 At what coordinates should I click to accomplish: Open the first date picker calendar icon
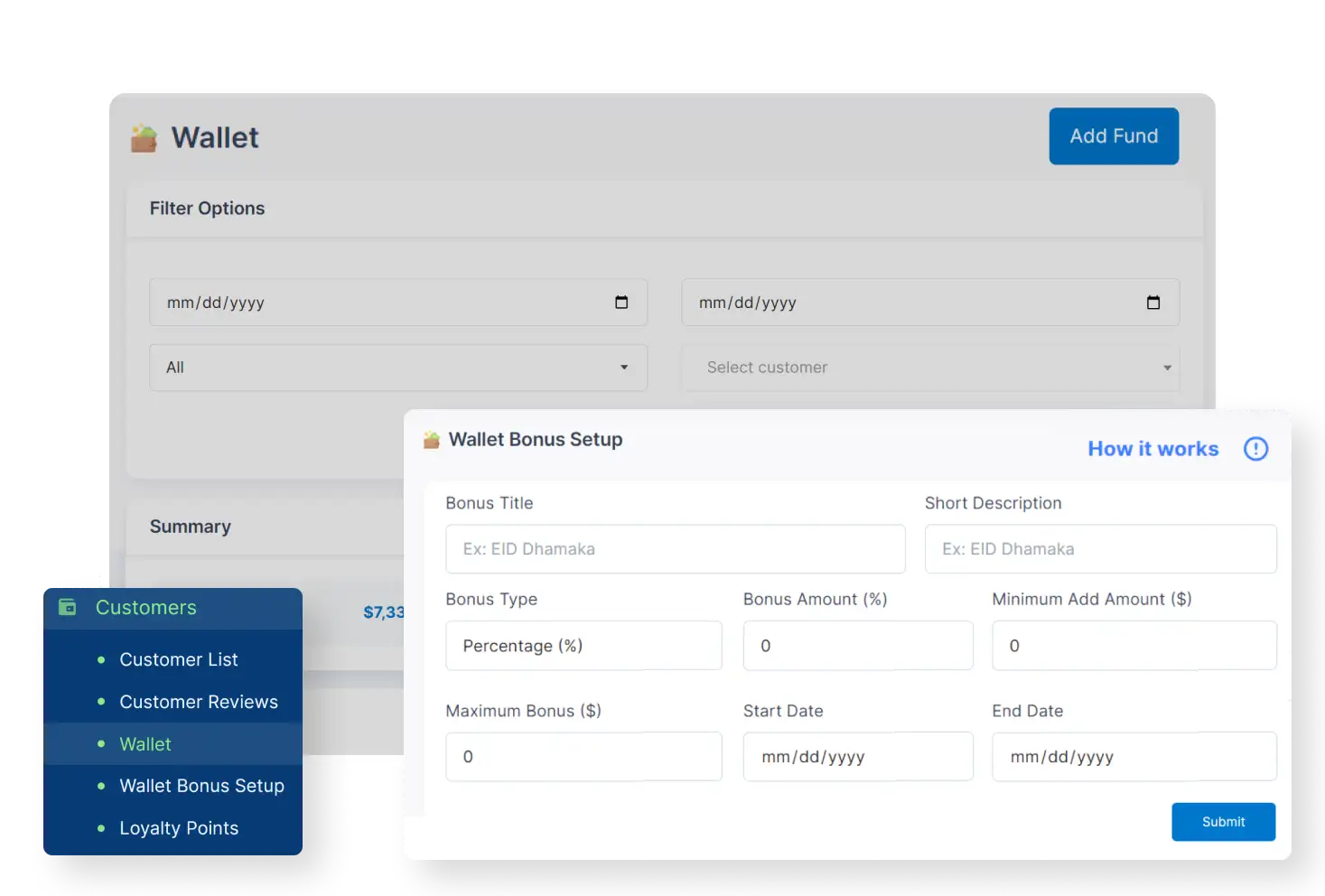(622, 302)
